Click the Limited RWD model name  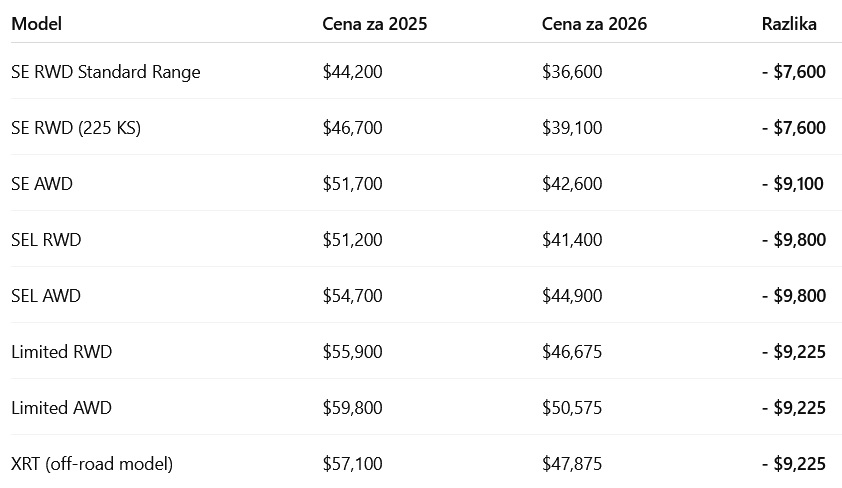click(x=61, y=352)
